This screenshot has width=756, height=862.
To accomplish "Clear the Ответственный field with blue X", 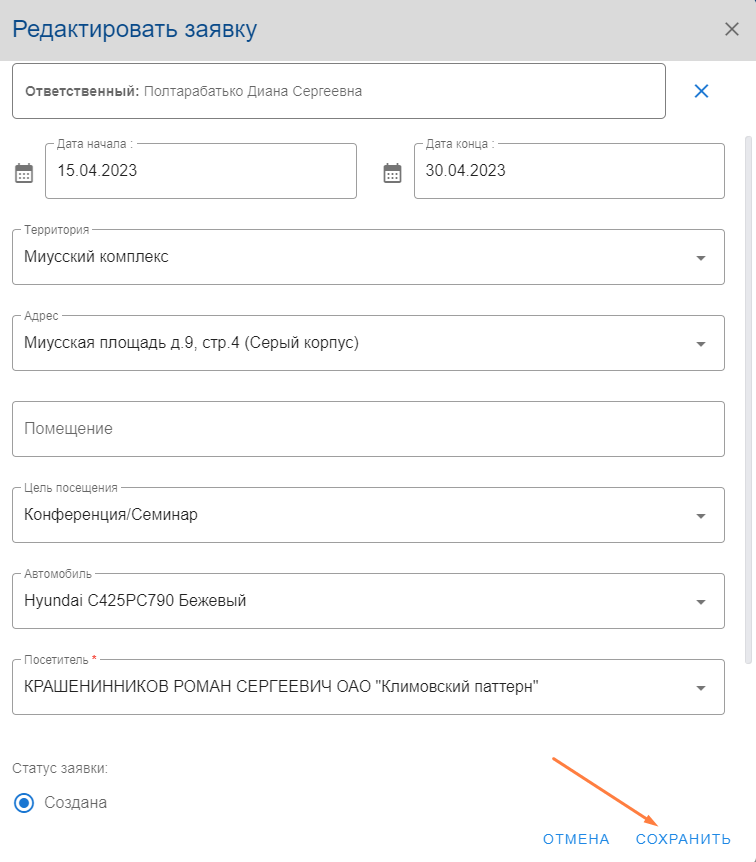I will (x=701, y=91).
